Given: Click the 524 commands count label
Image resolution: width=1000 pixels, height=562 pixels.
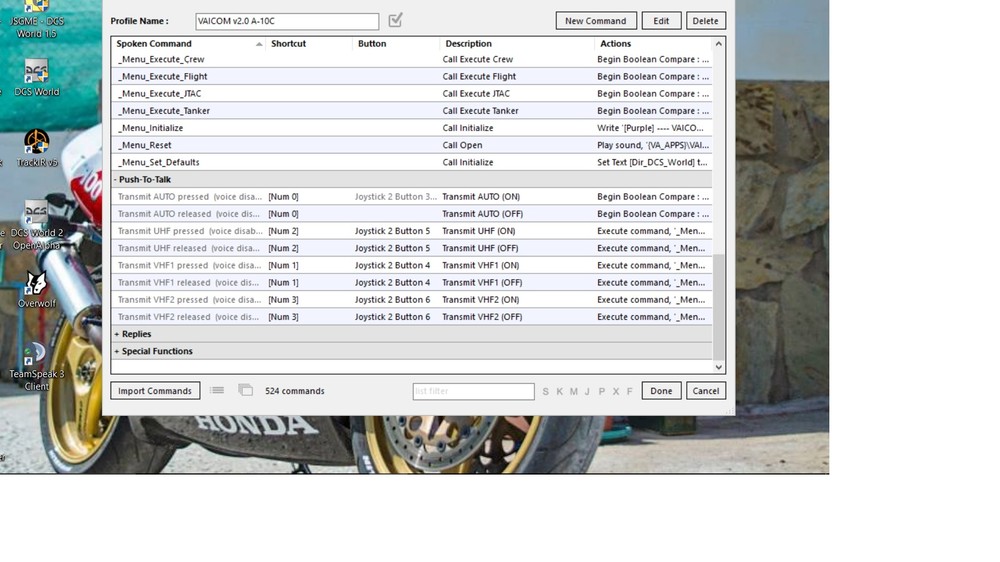Looking at the screenshot, I should coord(295,391).
